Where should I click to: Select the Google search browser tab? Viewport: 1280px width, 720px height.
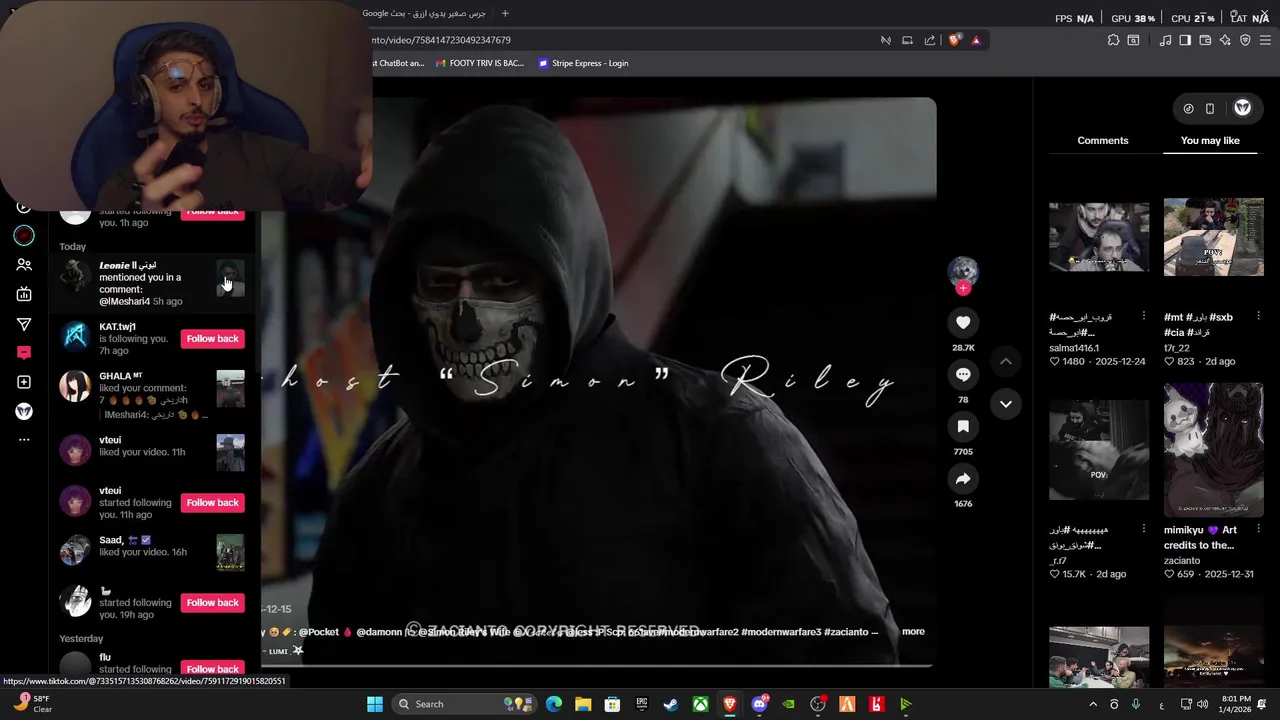(x=425, y=13)
